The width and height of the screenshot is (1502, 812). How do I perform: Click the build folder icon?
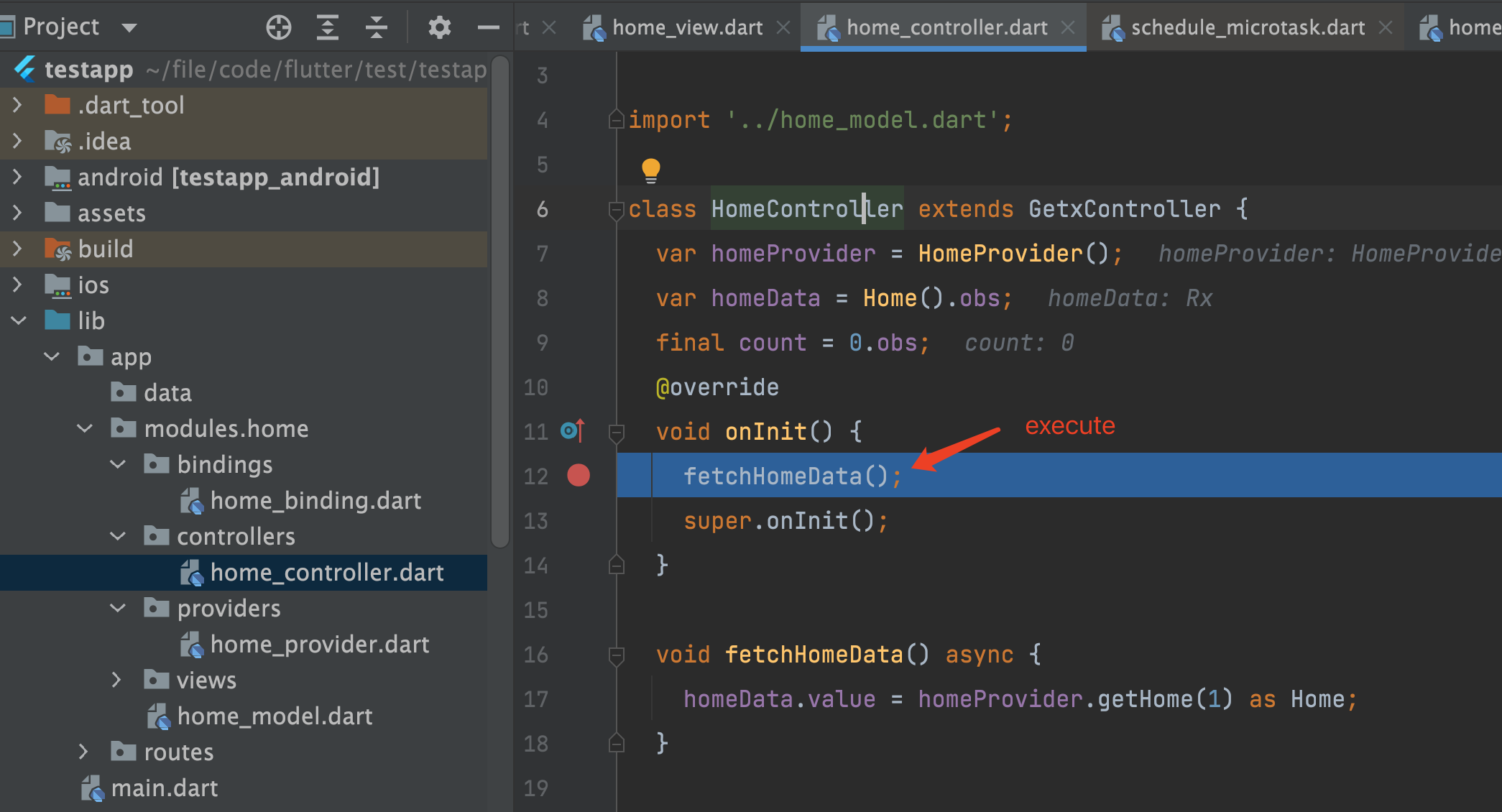pyautogui.click(x=57, y=249)
